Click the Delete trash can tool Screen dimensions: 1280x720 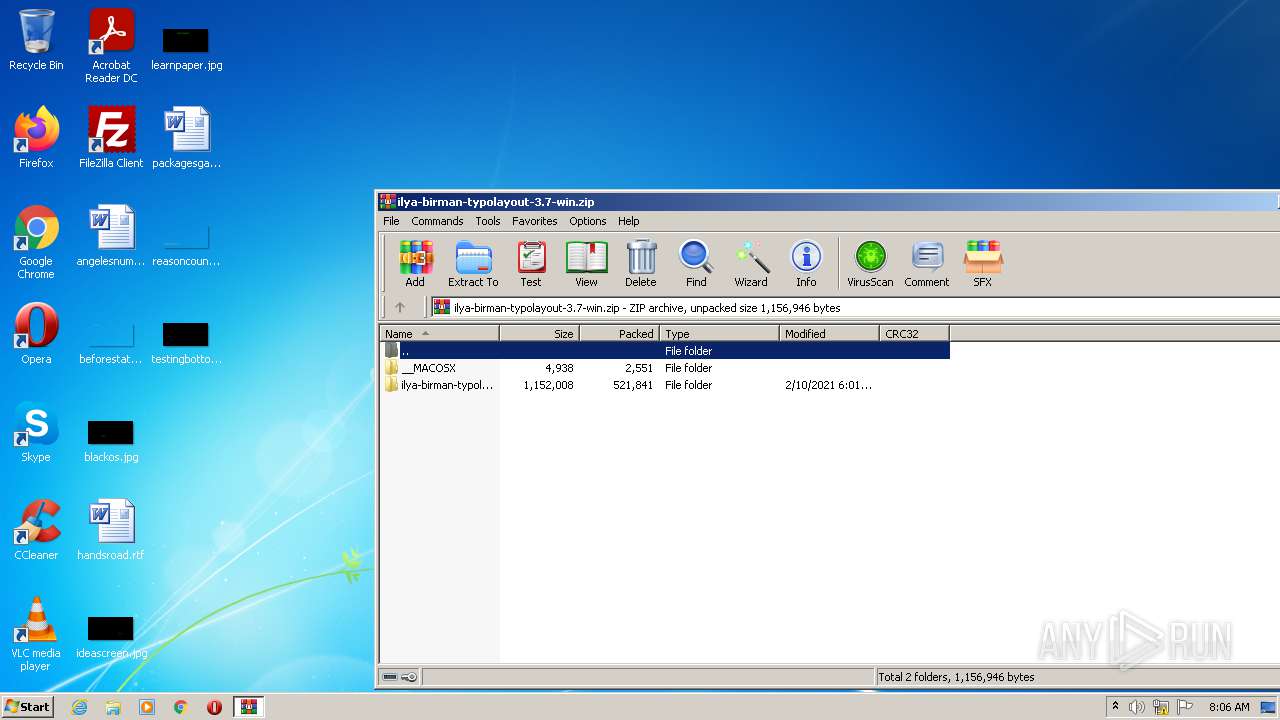tap(641, 264)
